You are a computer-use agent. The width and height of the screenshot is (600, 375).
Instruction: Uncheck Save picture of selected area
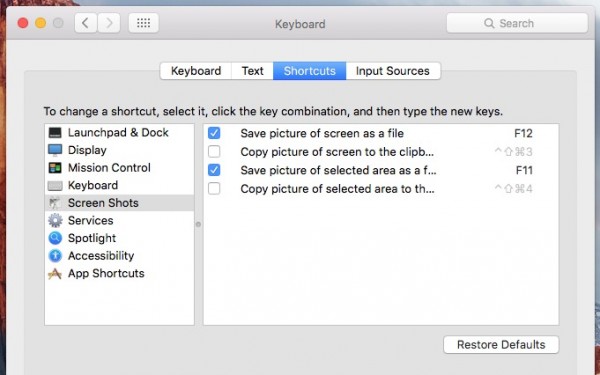(214, 170)
